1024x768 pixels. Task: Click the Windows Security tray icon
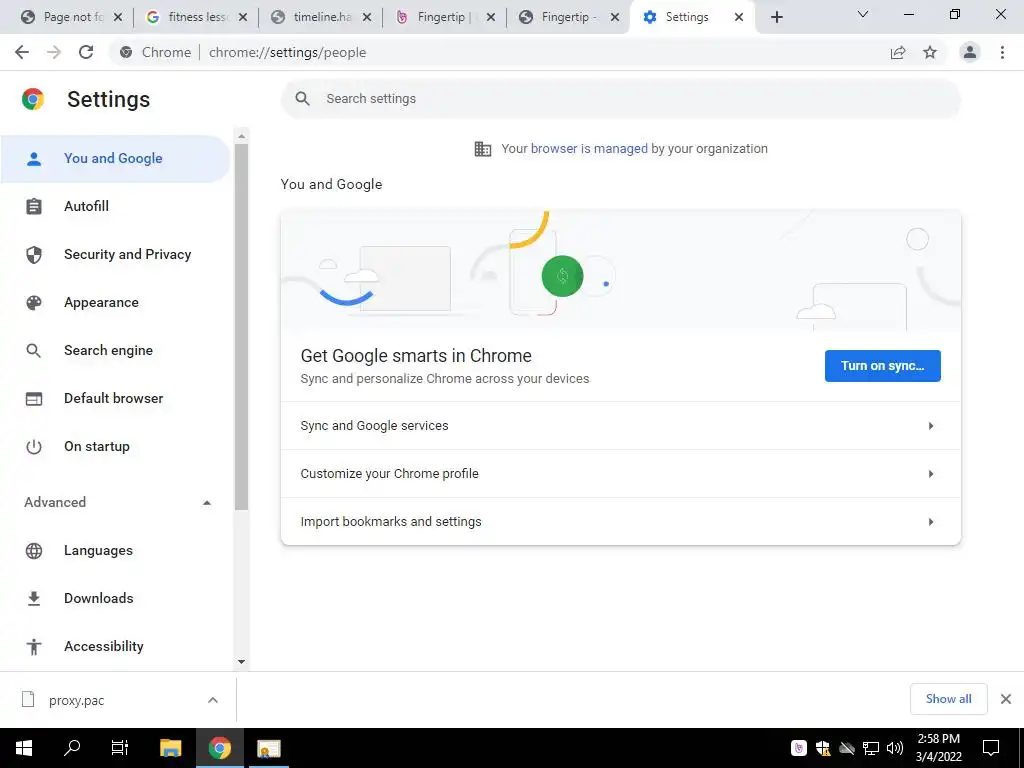point(823,748)
